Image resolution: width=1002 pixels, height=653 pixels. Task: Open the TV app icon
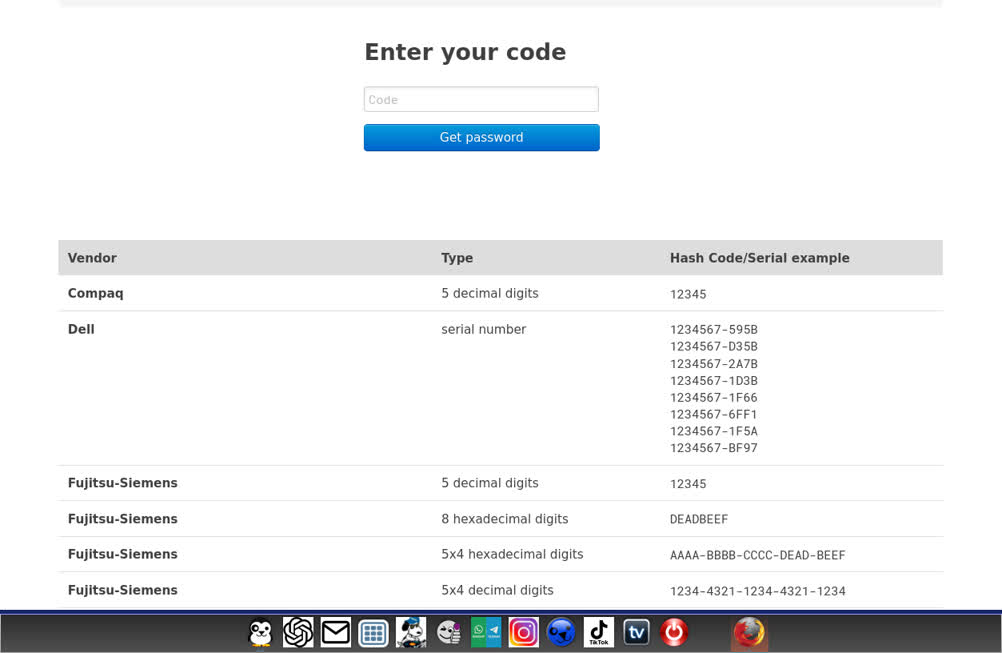[636, 633]
